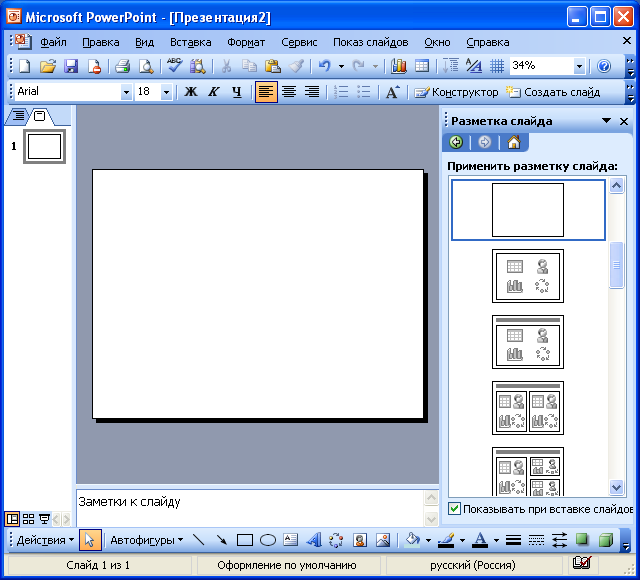Viewport: 640px width, 580px height.
Task: Open Microsoft Office help question icon
Action: point(604,66)
